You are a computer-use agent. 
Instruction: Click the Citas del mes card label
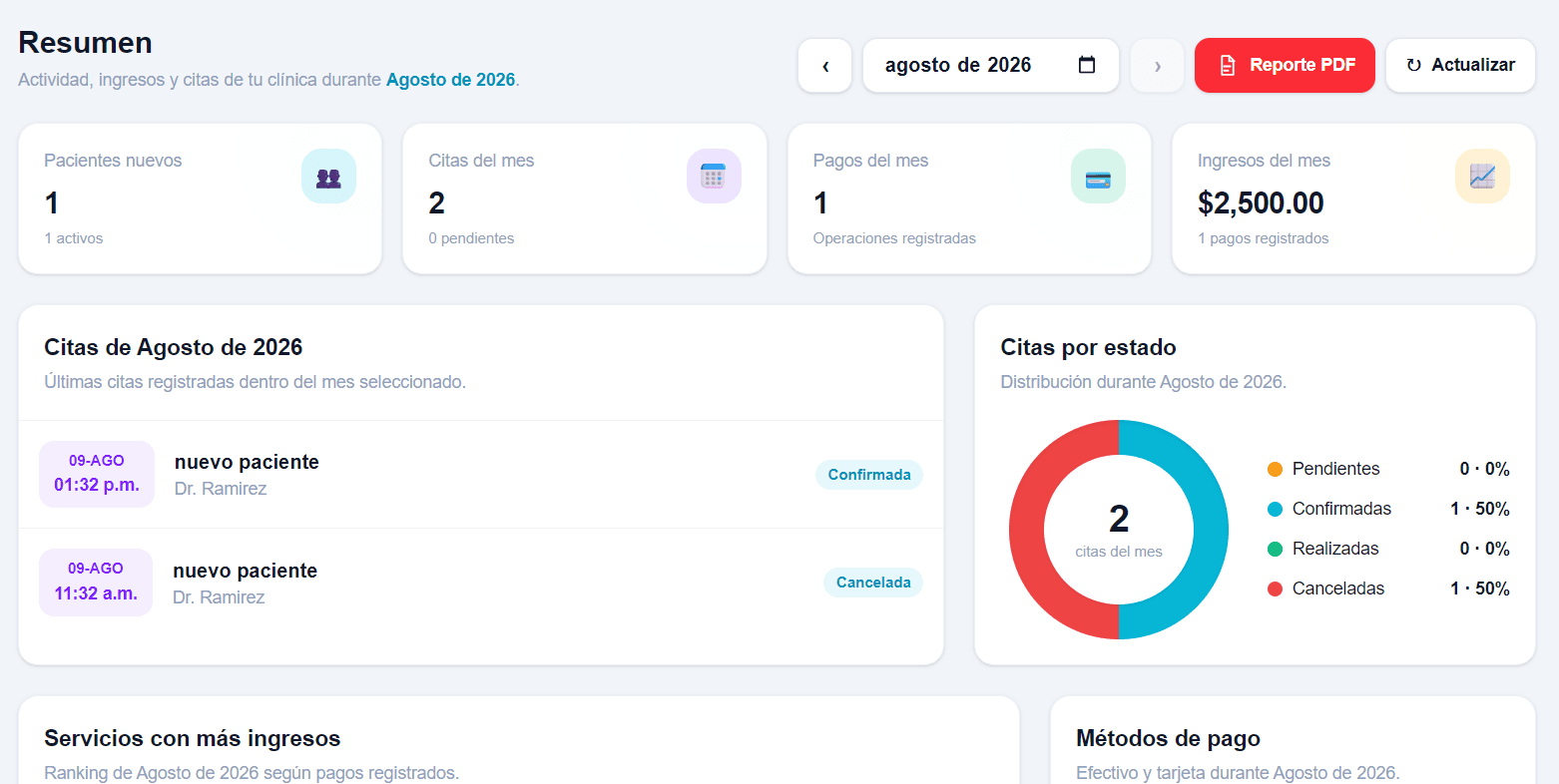[x=481, y=161]
